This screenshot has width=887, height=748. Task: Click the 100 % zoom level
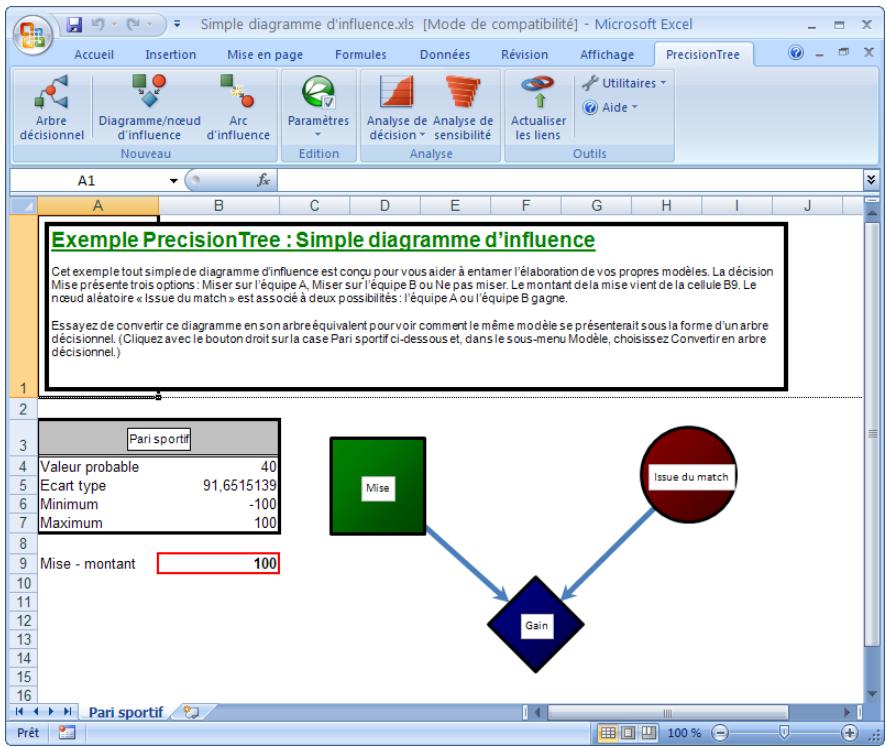click(x=684, y=733)
